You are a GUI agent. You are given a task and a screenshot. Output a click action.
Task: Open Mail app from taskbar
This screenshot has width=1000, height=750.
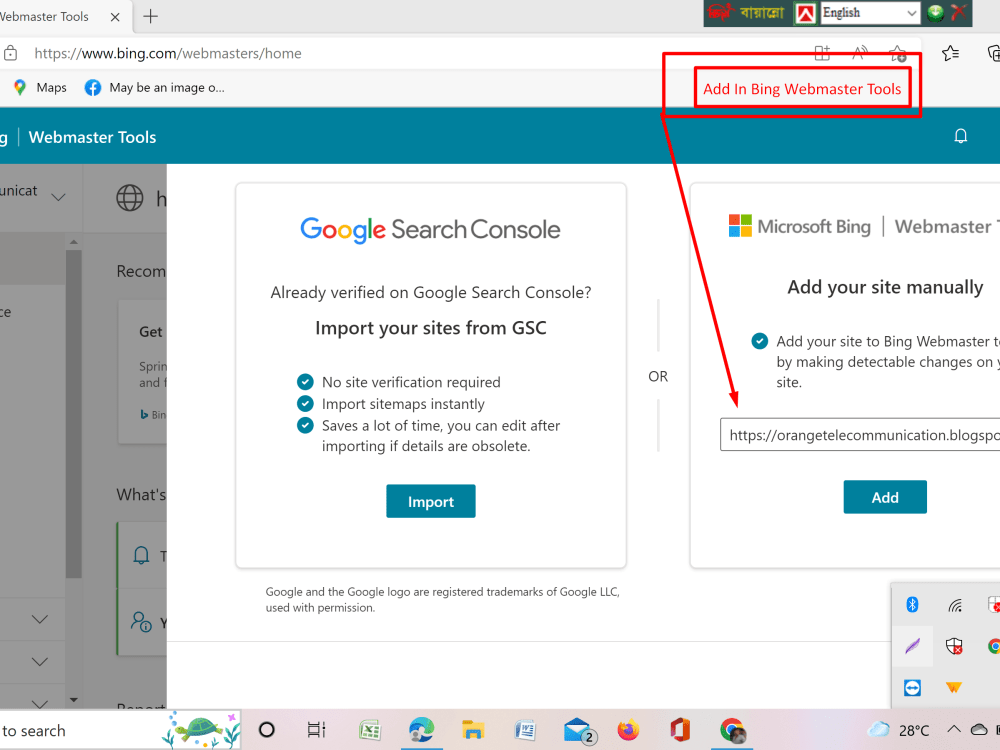578,731
